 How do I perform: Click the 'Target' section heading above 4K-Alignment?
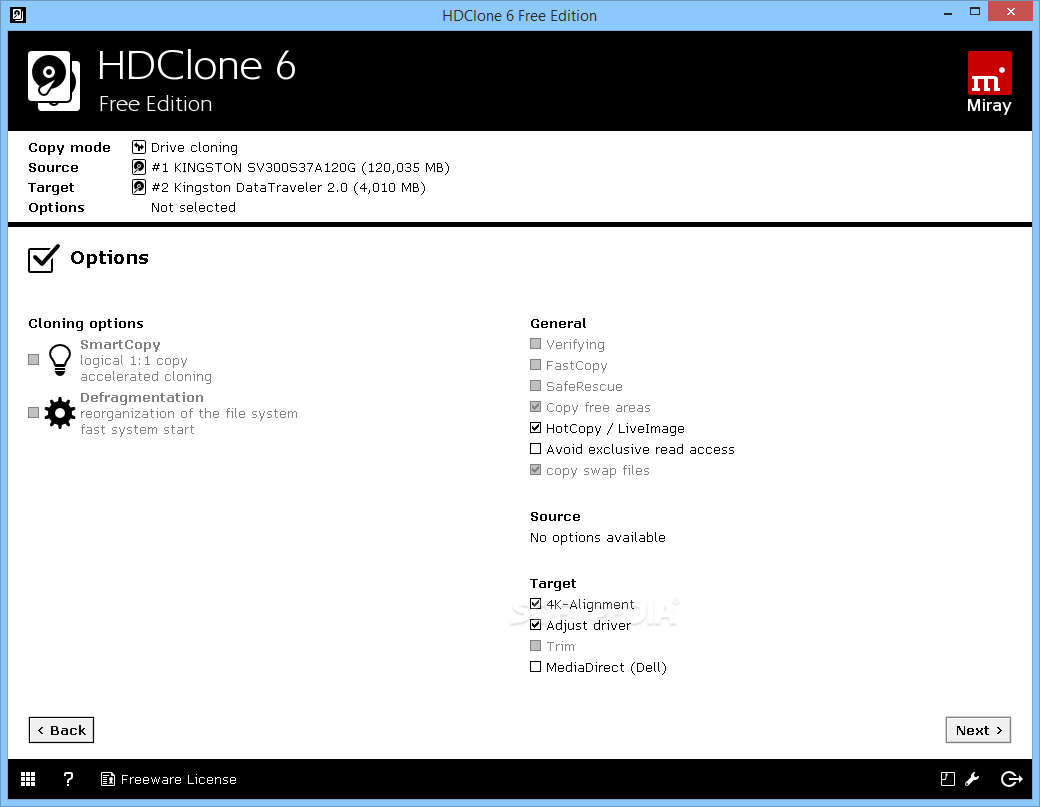point(552,584)
